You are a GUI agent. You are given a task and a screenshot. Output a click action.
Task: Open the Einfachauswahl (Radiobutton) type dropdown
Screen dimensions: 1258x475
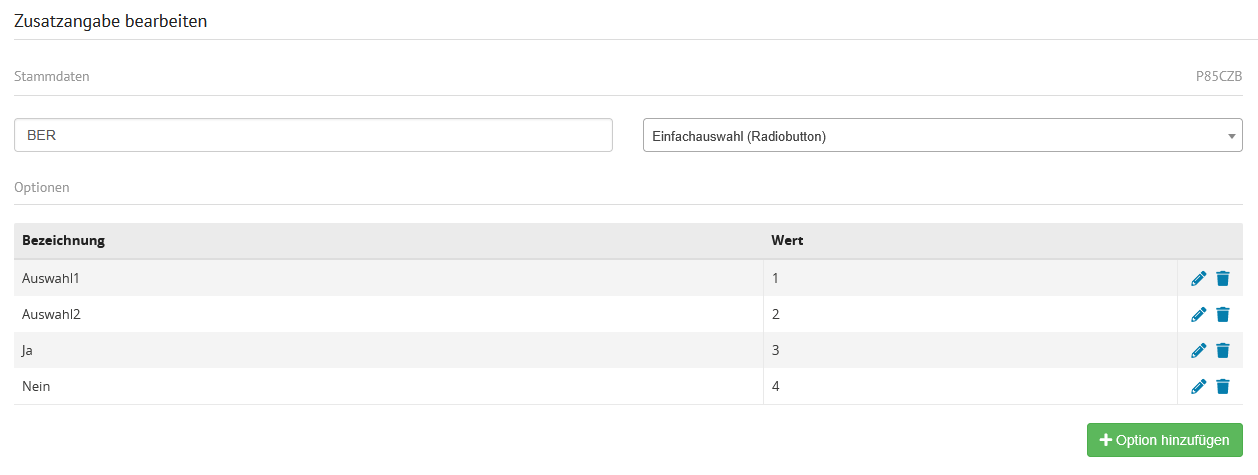pos(942,136)
